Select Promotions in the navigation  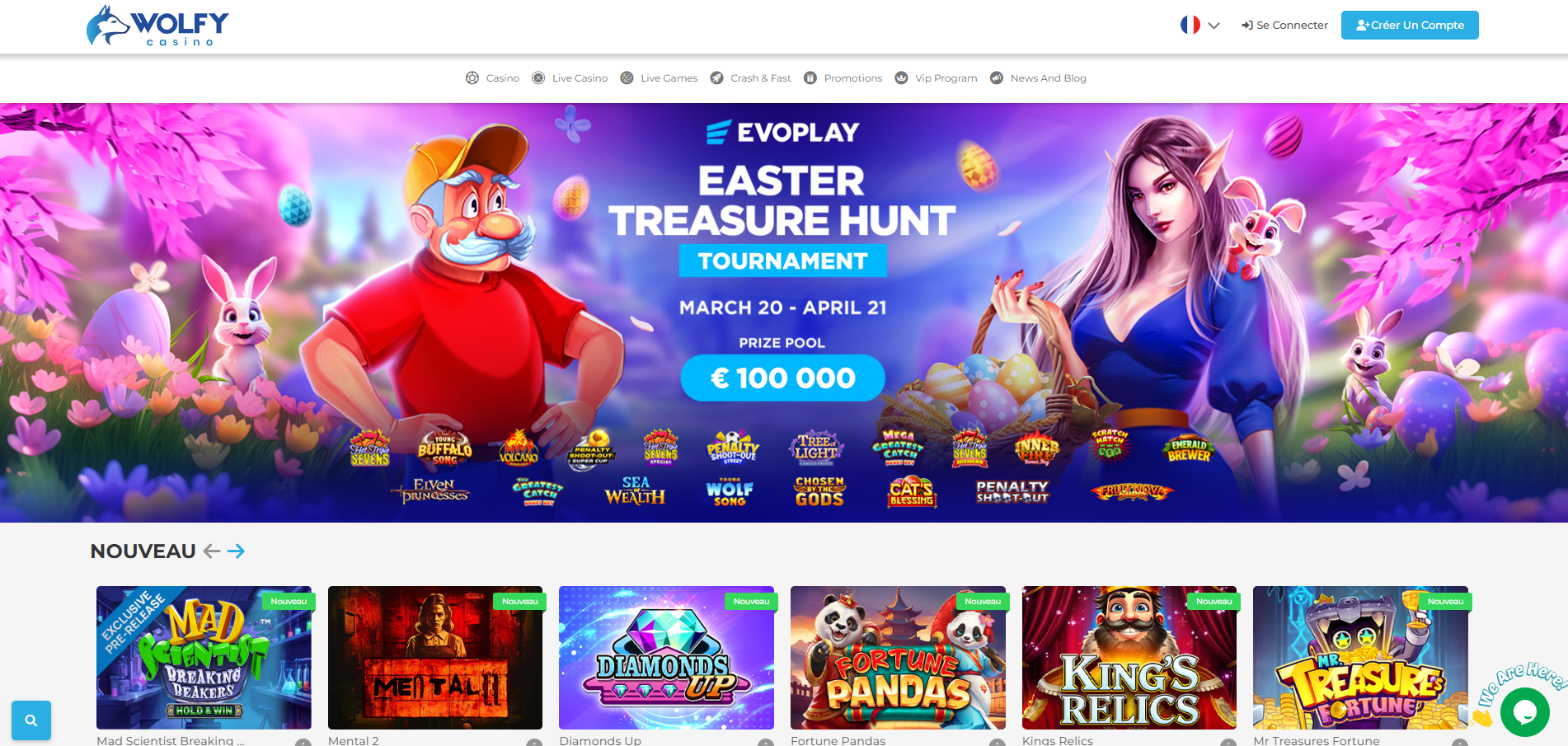click(x=843, y=78)
